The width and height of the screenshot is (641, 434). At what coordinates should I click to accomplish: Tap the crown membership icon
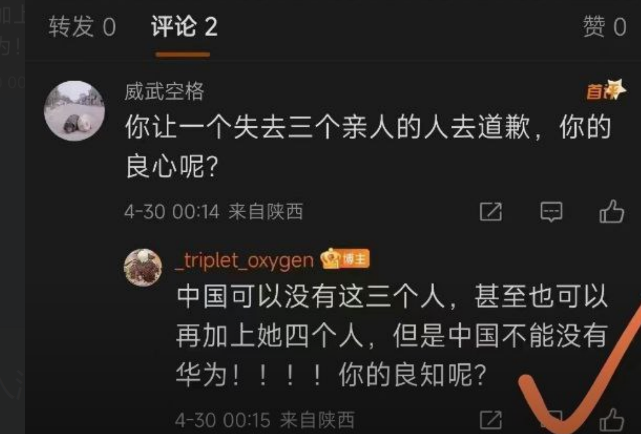pyautogui.click(x=329, y=259)
